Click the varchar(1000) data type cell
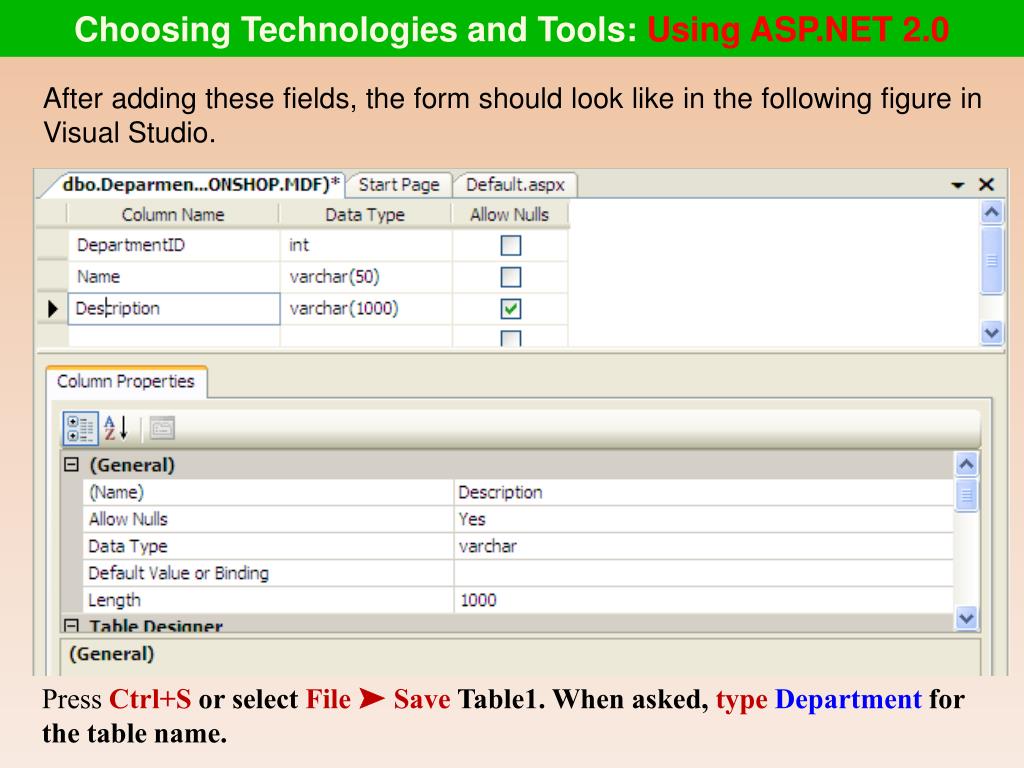This screenshot has width=1024, height=768. pyautogui.click(x=366, y=308)
